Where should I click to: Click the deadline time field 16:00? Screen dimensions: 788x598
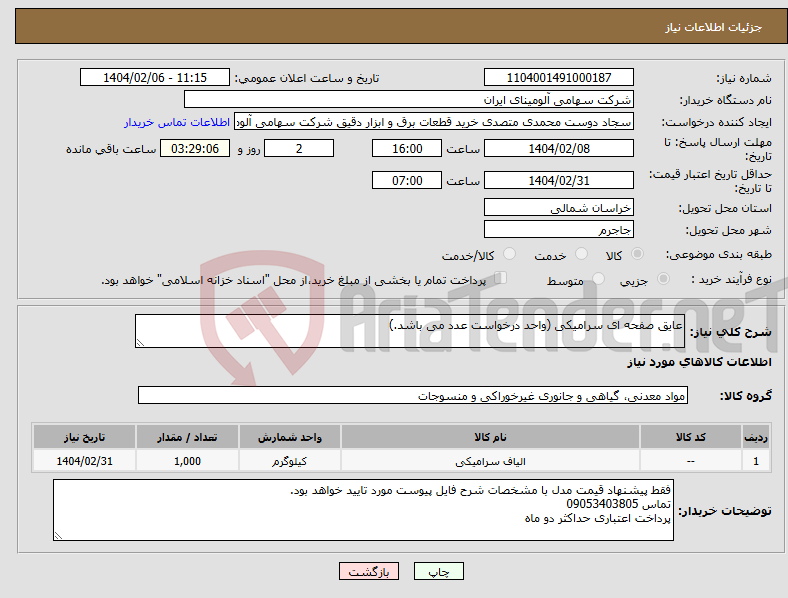pos(407,148)
